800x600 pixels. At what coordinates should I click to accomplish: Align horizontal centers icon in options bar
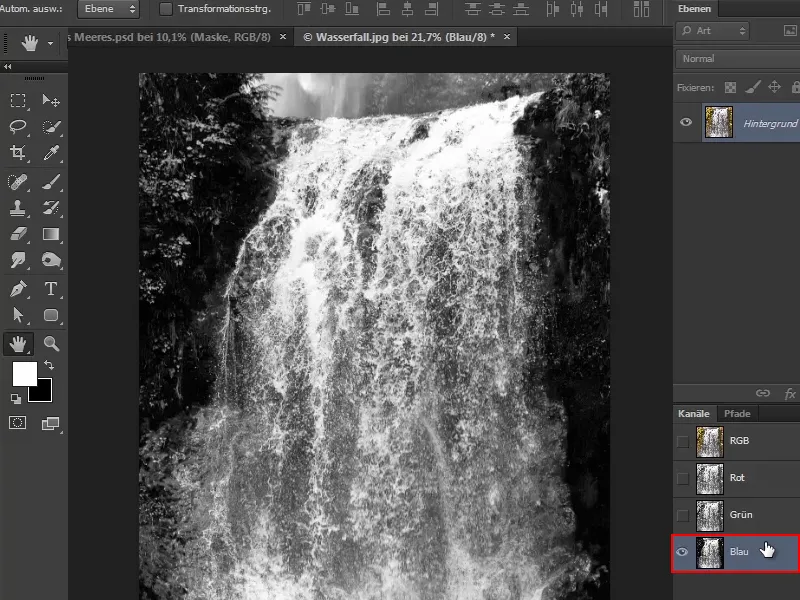407,9
